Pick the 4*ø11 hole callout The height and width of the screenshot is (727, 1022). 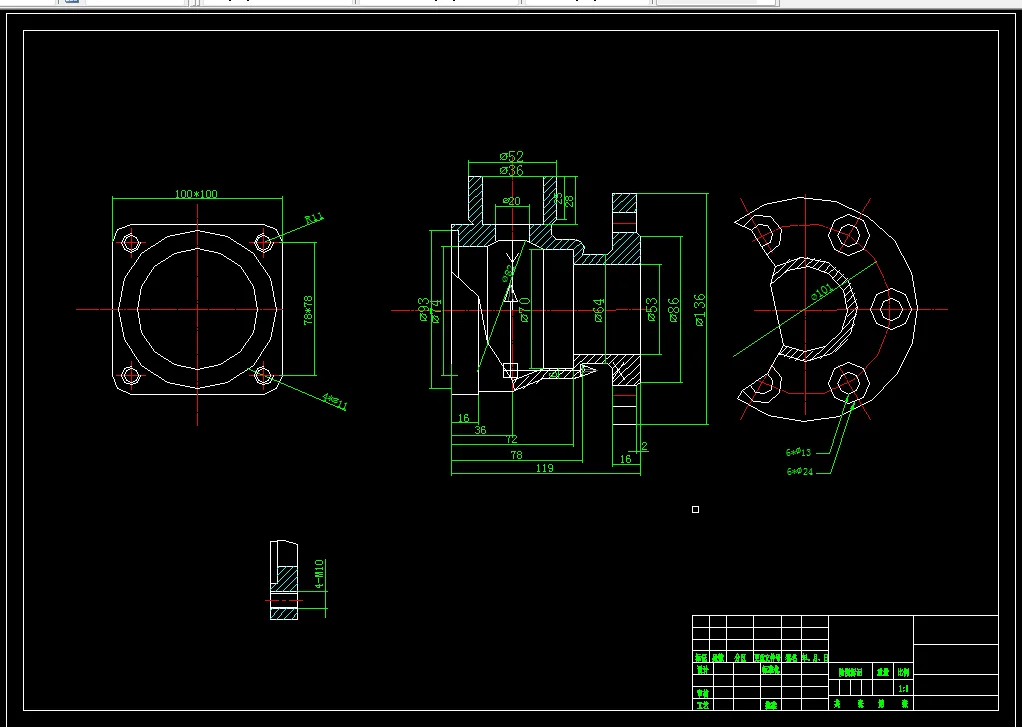(335, 402)
